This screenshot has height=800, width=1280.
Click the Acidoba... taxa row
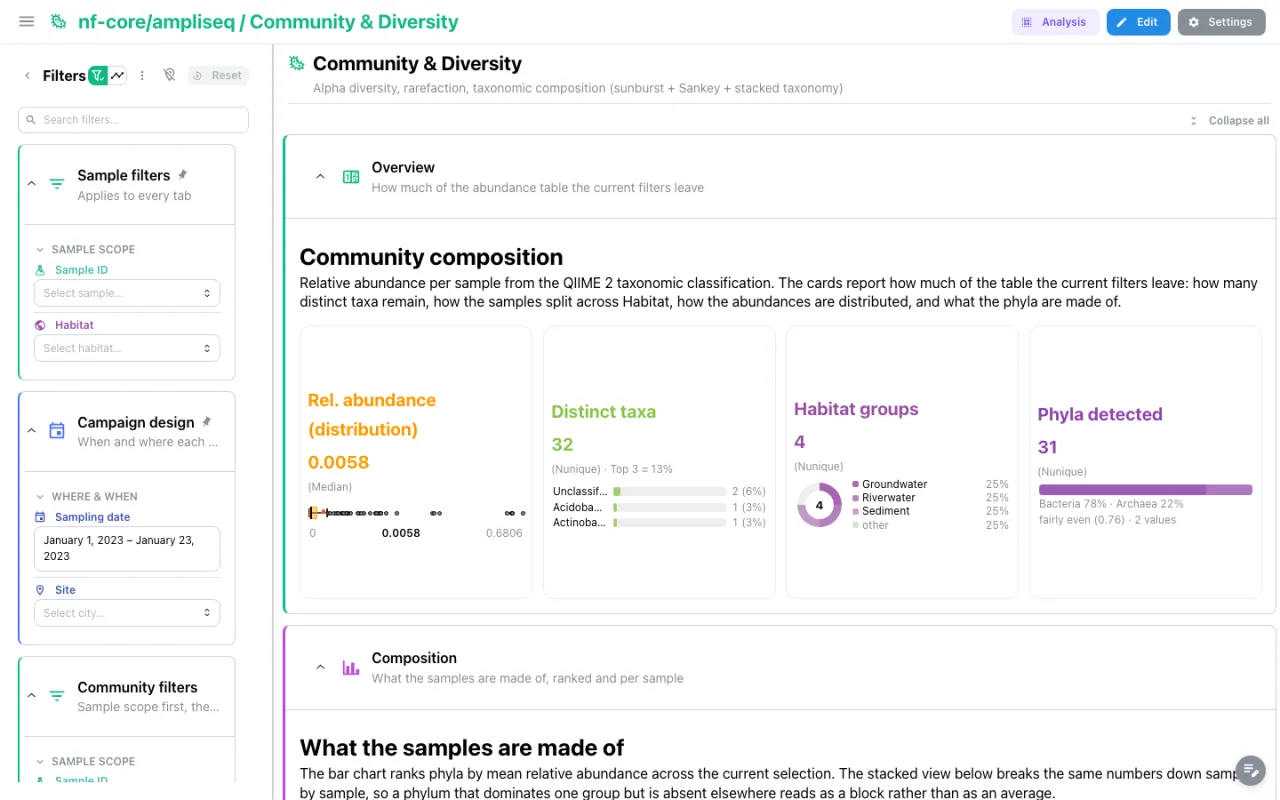tap(659, 507)
